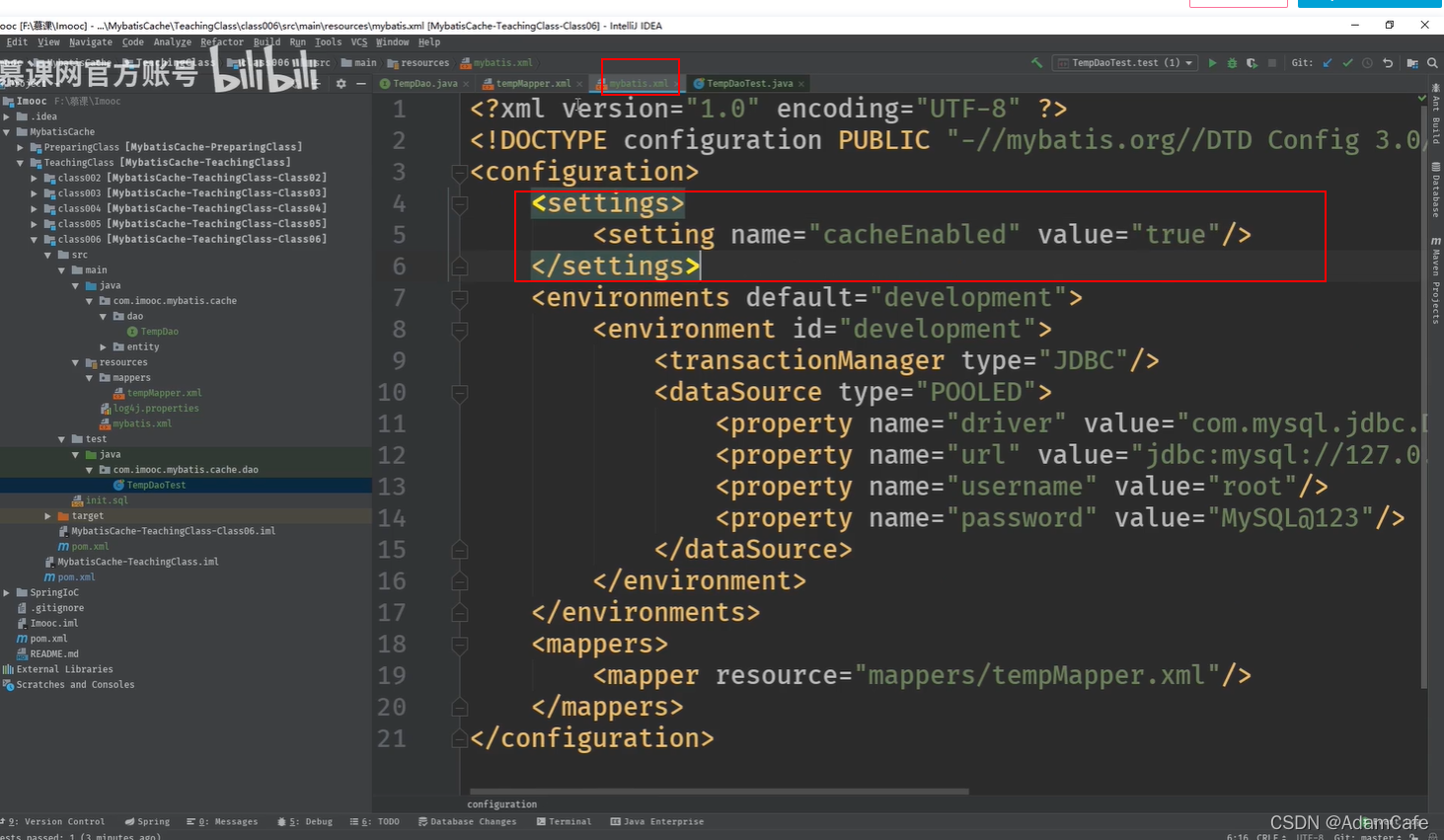Click Git Update Project blue arrow
This screenshot has height=840, width=1444.
(x=1328, y=62)
